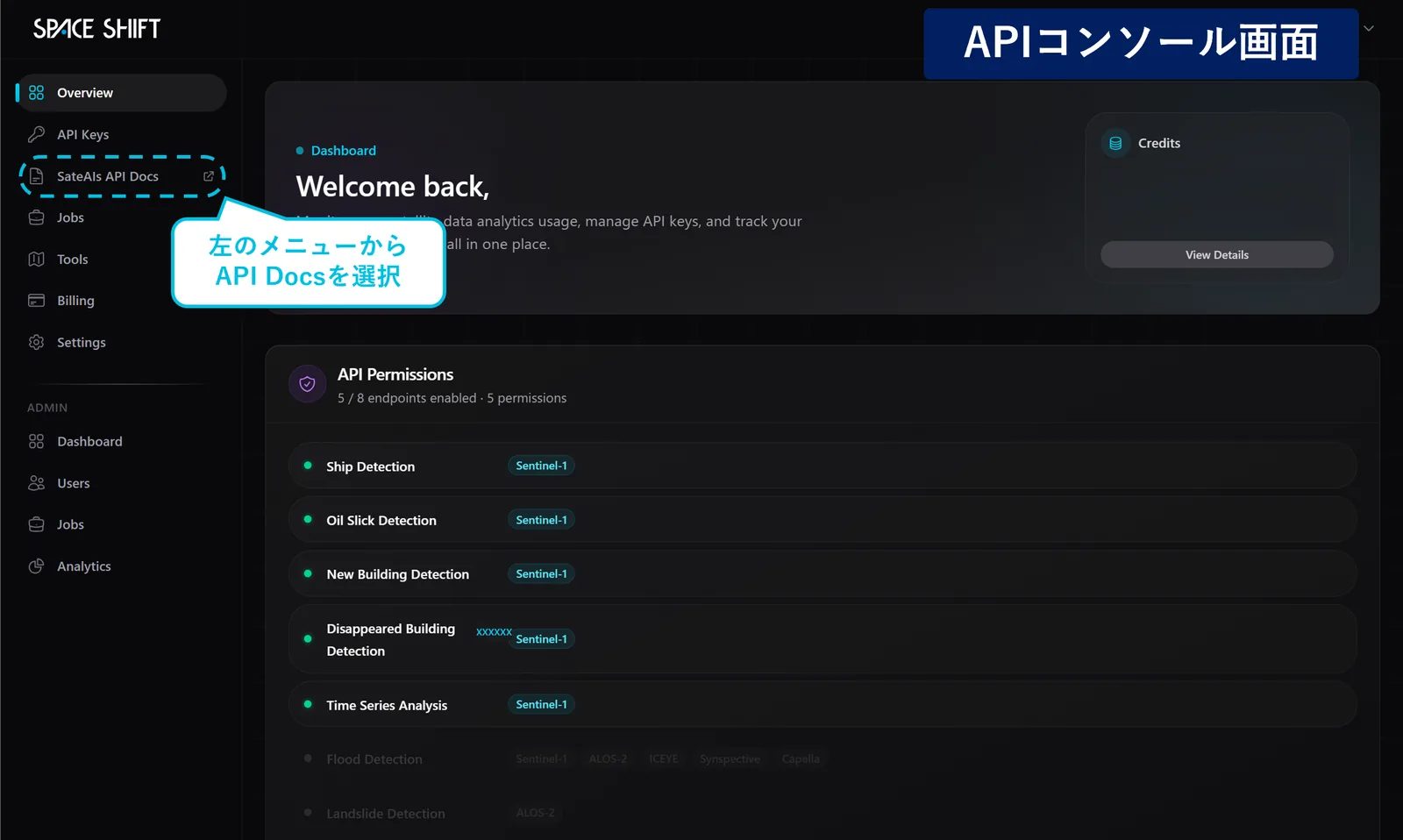Select the Overview grid icon in sidebar

pos(36,93)
